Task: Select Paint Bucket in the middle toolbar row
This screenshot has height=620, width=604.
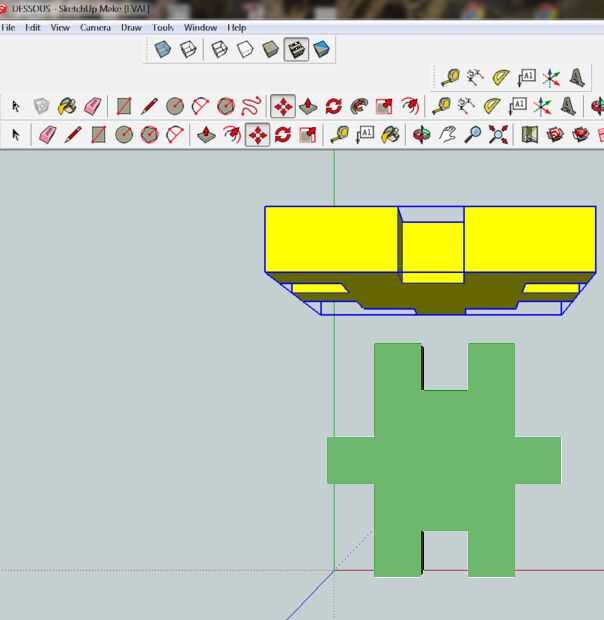Action: tap(67, 106)
